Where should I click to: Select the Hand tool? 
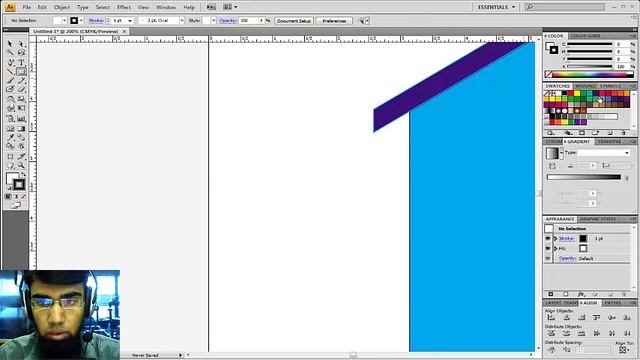(10, 166)
